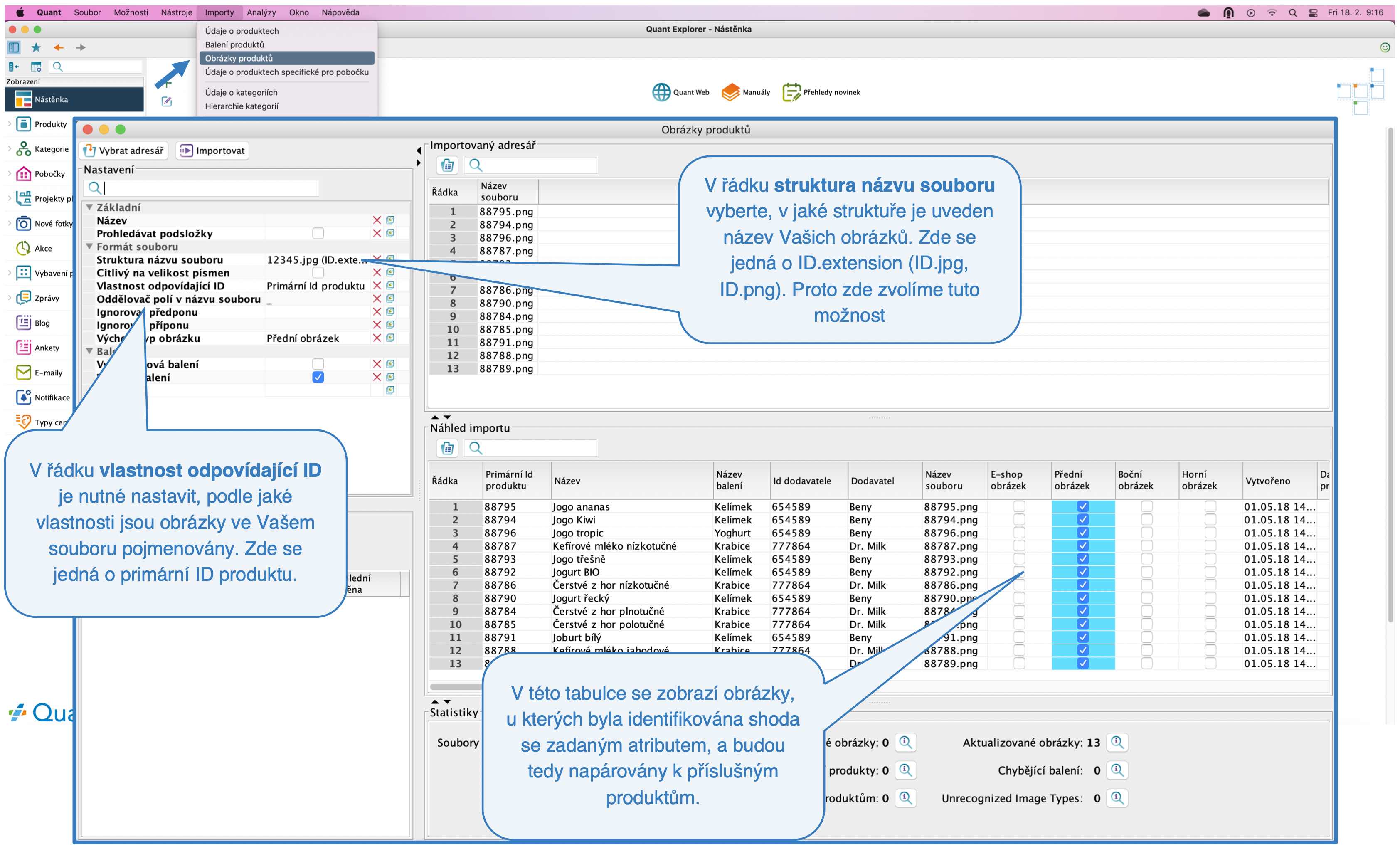Go back with the orange left arrow

[x=58, y=48]
